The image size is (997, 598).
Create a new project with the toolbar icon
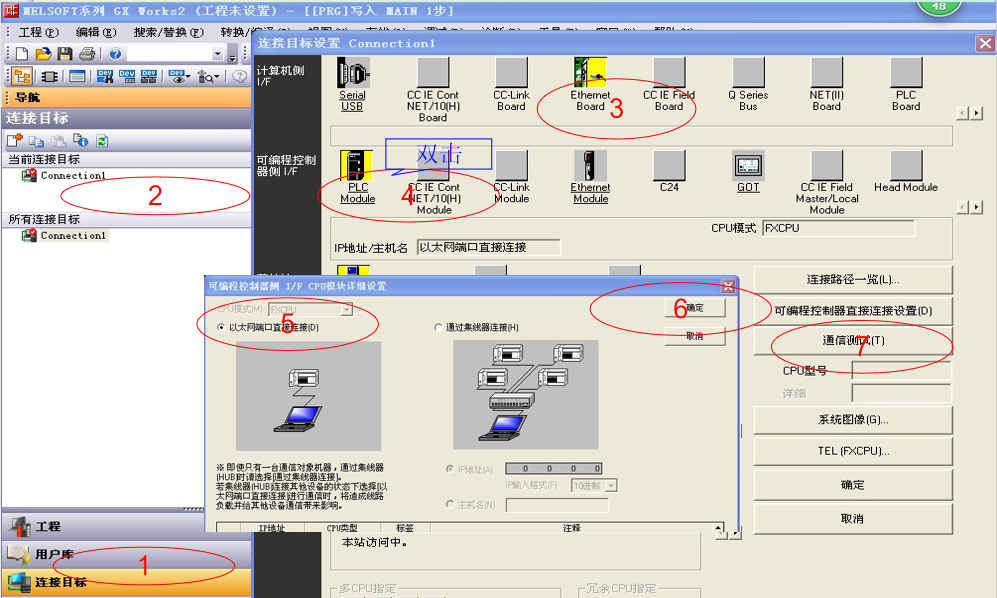[x=22, y=54]
